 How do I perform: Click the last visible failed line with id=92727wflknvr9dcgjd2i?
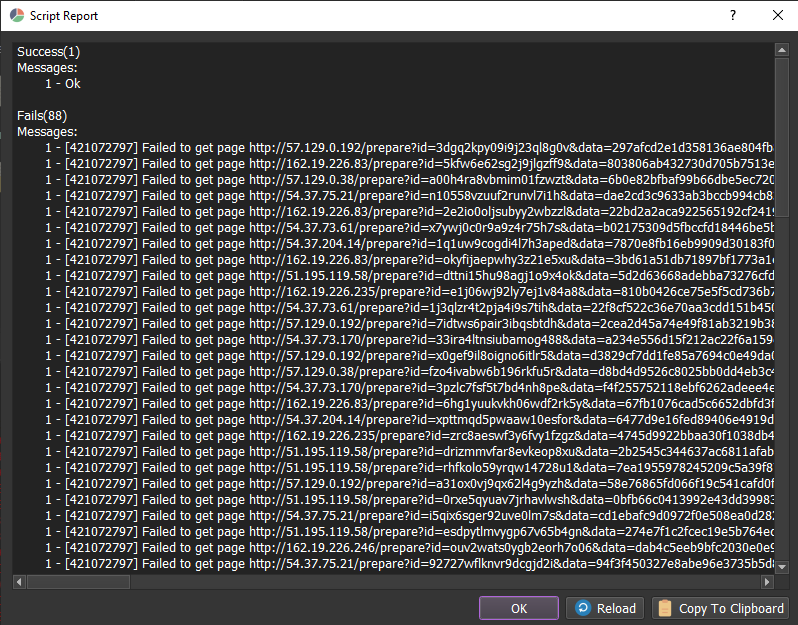tap(400, 563)
